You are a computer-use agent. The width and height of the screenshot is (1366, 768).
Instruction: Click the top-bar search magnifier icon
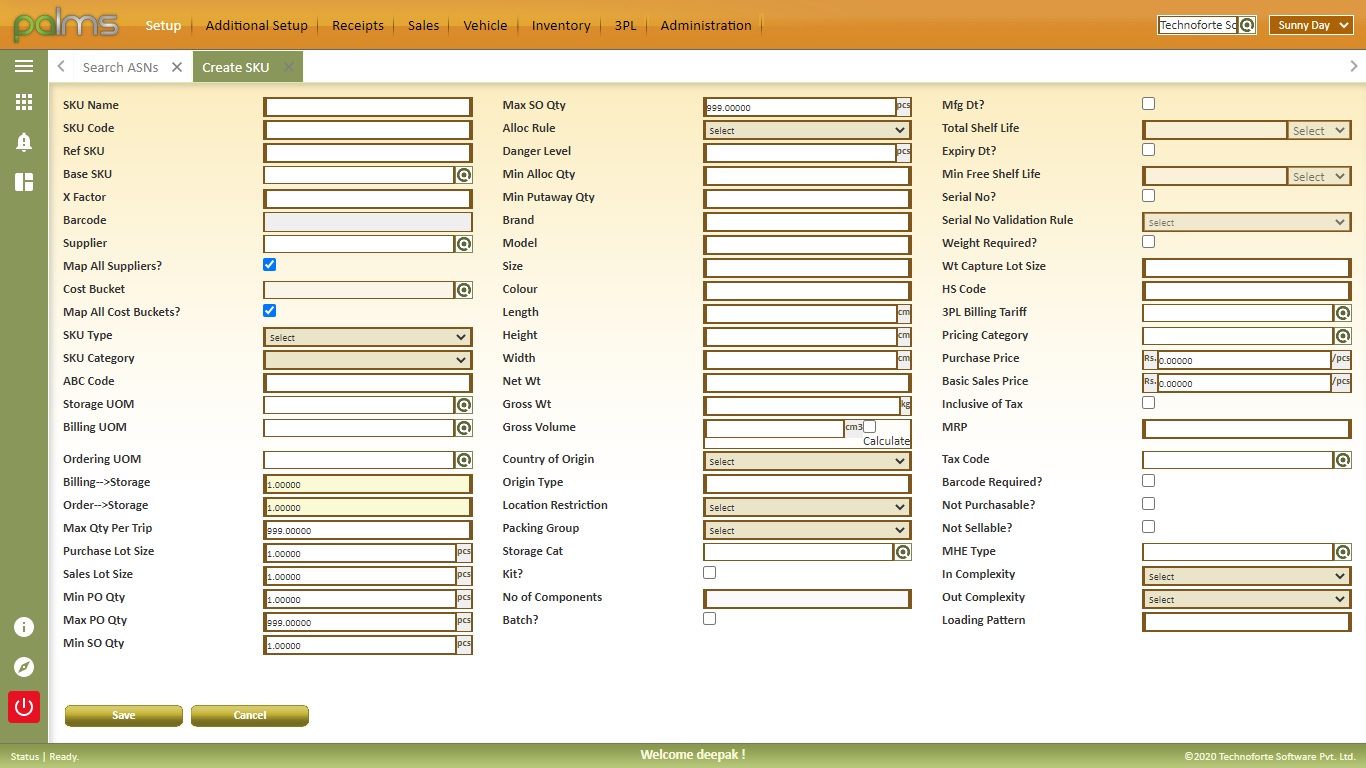pyautogui.click(x=1248, y=25)
